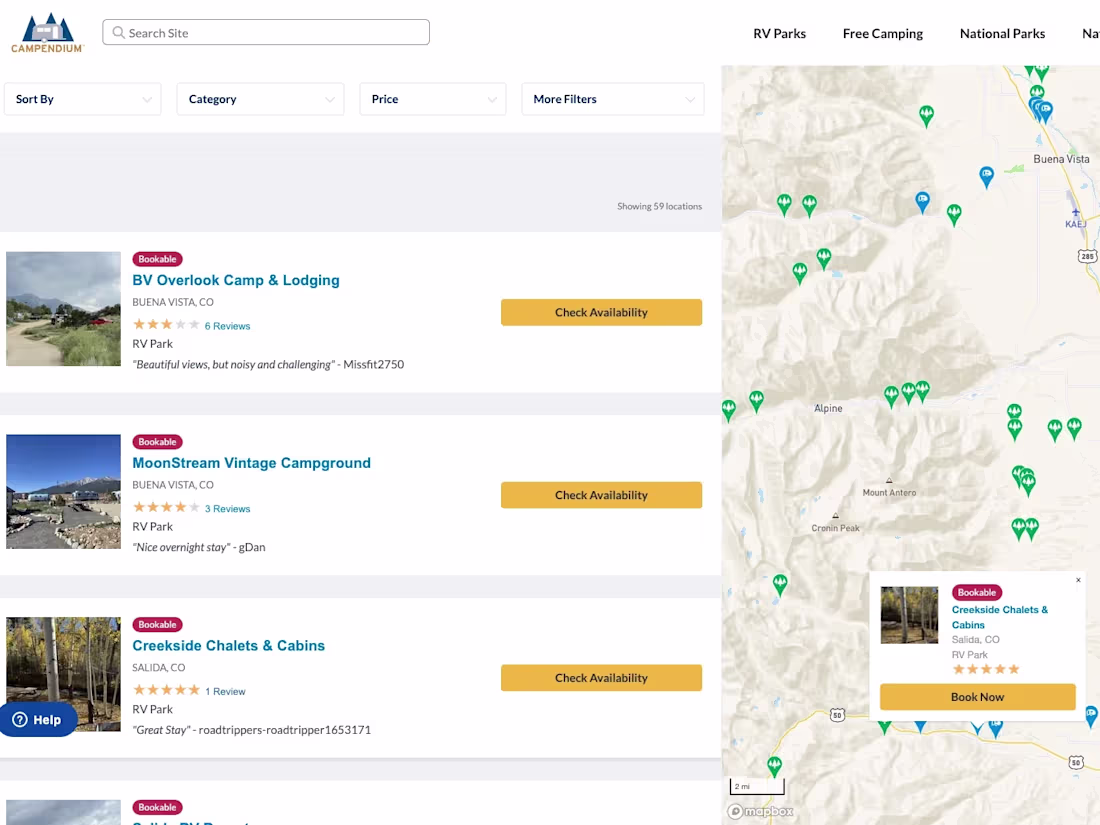Click the green campsite marker left of Alpine
Screen dimensions: 1100x825
coord(757,400)
